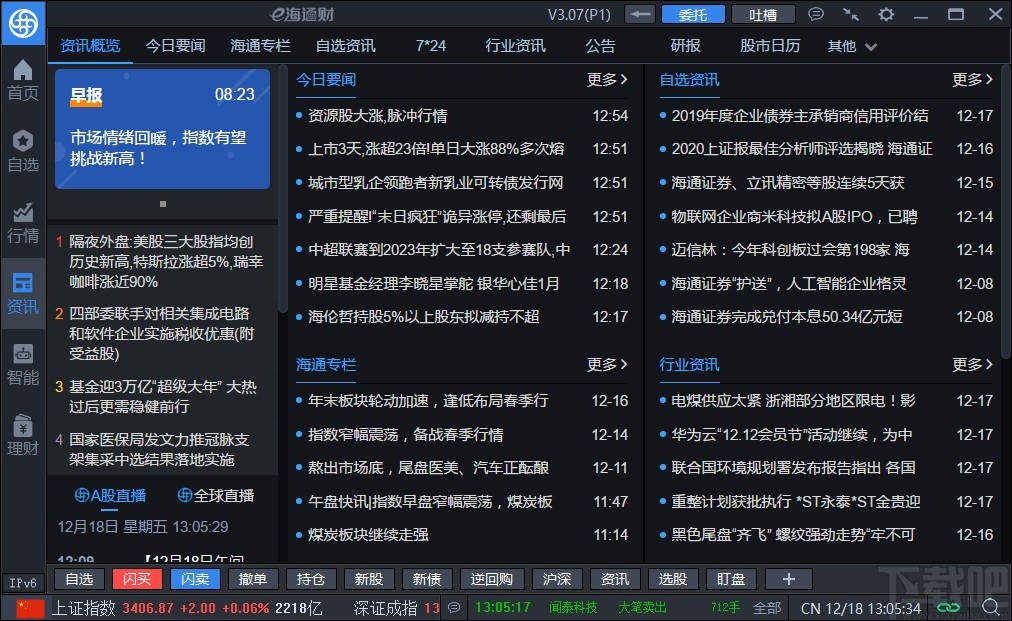Enable 闪买 quick-buy mode

tap(137, 578)
